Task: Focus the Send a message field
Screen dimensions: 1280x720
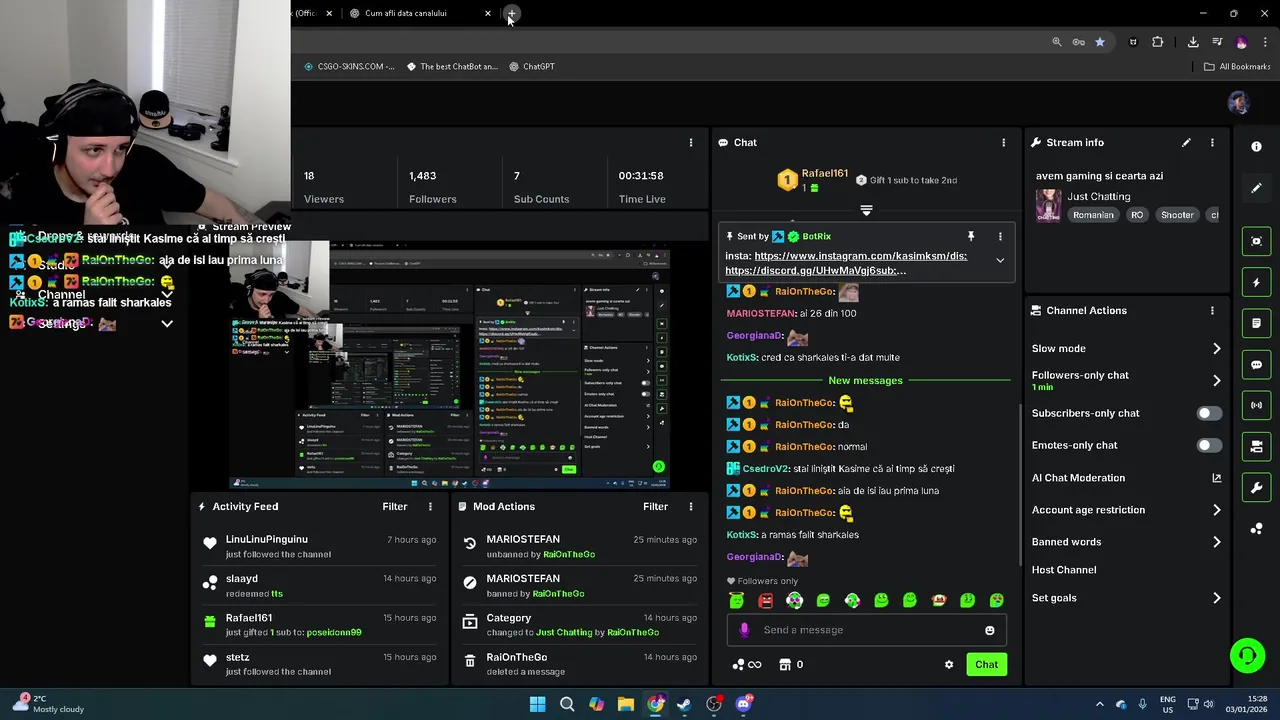Action: pos(866,630)
